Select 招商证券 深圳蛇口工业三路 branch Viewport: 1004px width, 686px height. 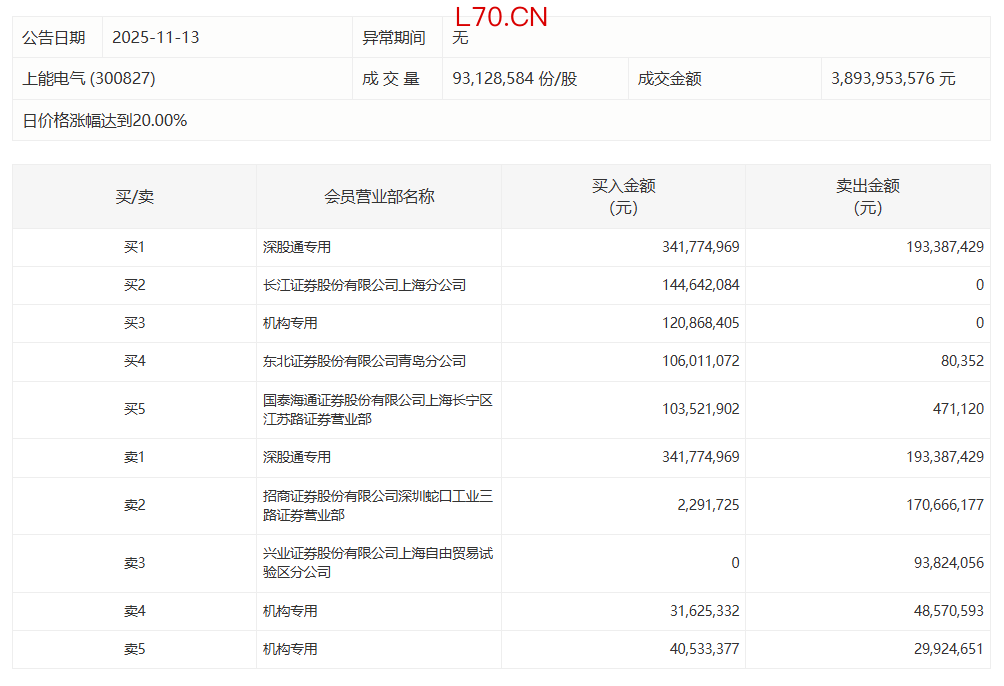tap(377, 505)
